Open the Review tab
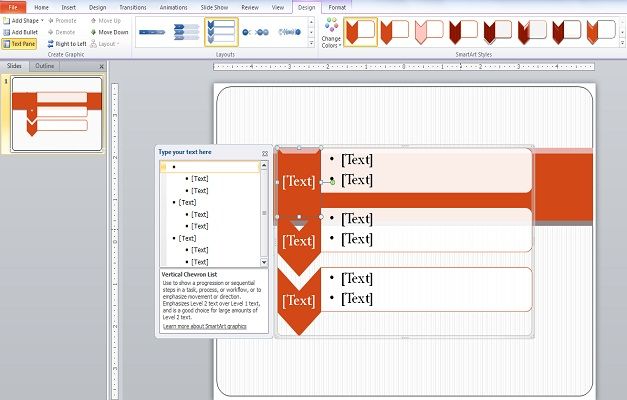The image size is (627, 400). [250, 7]
